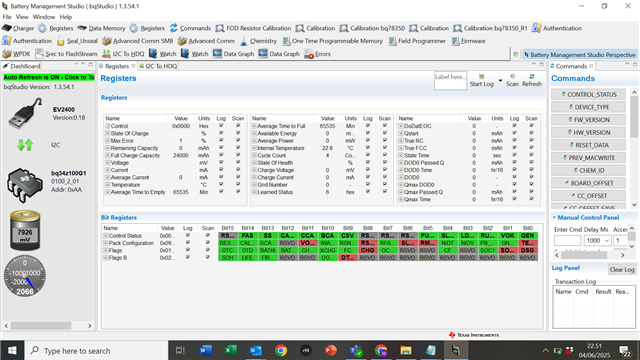The image size is (640, 360).
Task: Open File Explorer from the taskbar
Action: tap(405, 350)
